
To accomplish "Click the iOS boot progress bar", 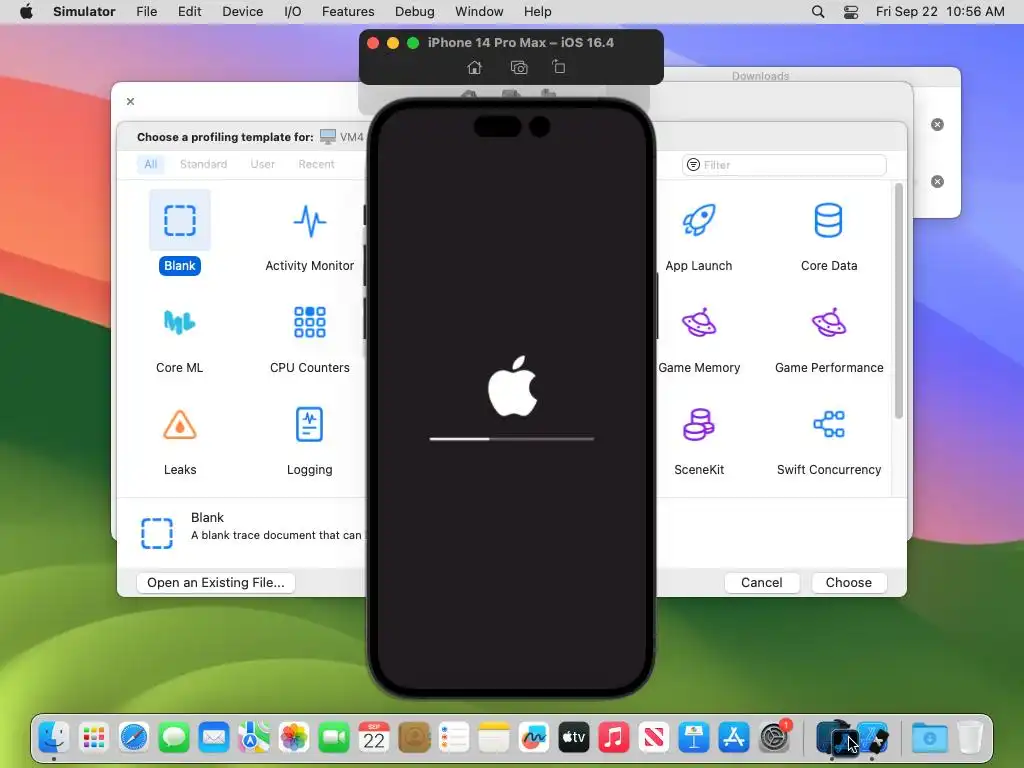I will tap(511, 439).
